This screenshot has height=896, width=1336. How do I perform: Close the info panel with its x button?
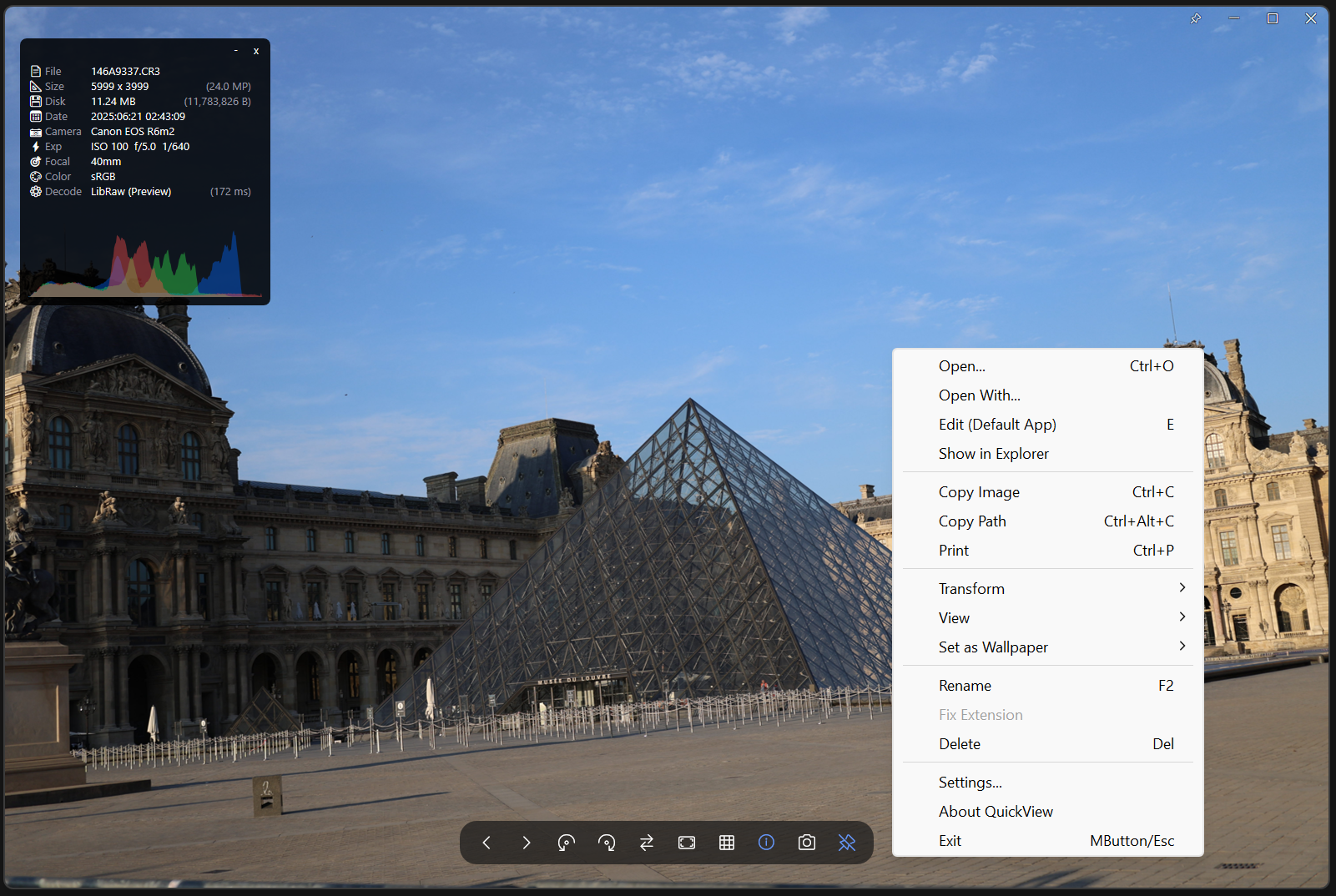(256, 51)
